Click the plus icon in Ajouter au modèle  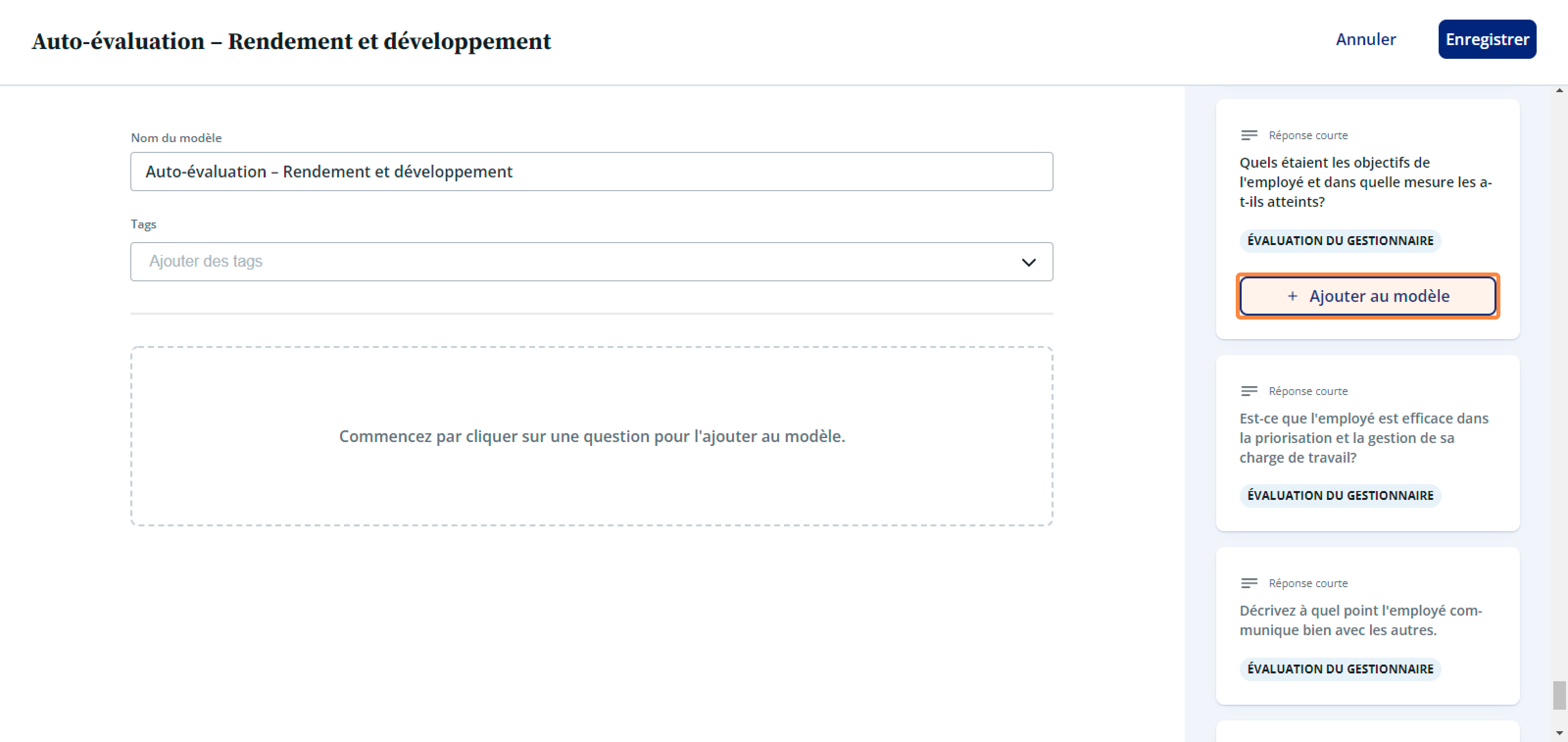pos(1292,297)
